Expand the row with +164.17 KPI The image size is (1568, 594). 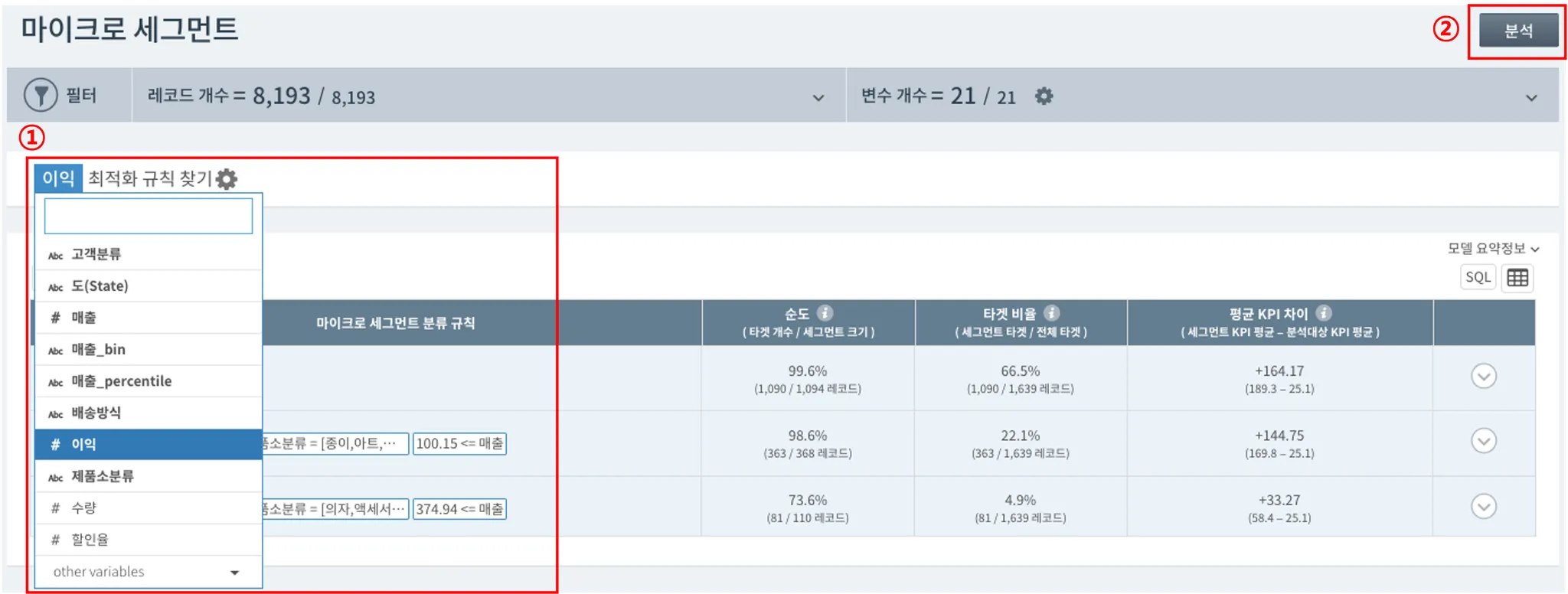point(1484,376)
